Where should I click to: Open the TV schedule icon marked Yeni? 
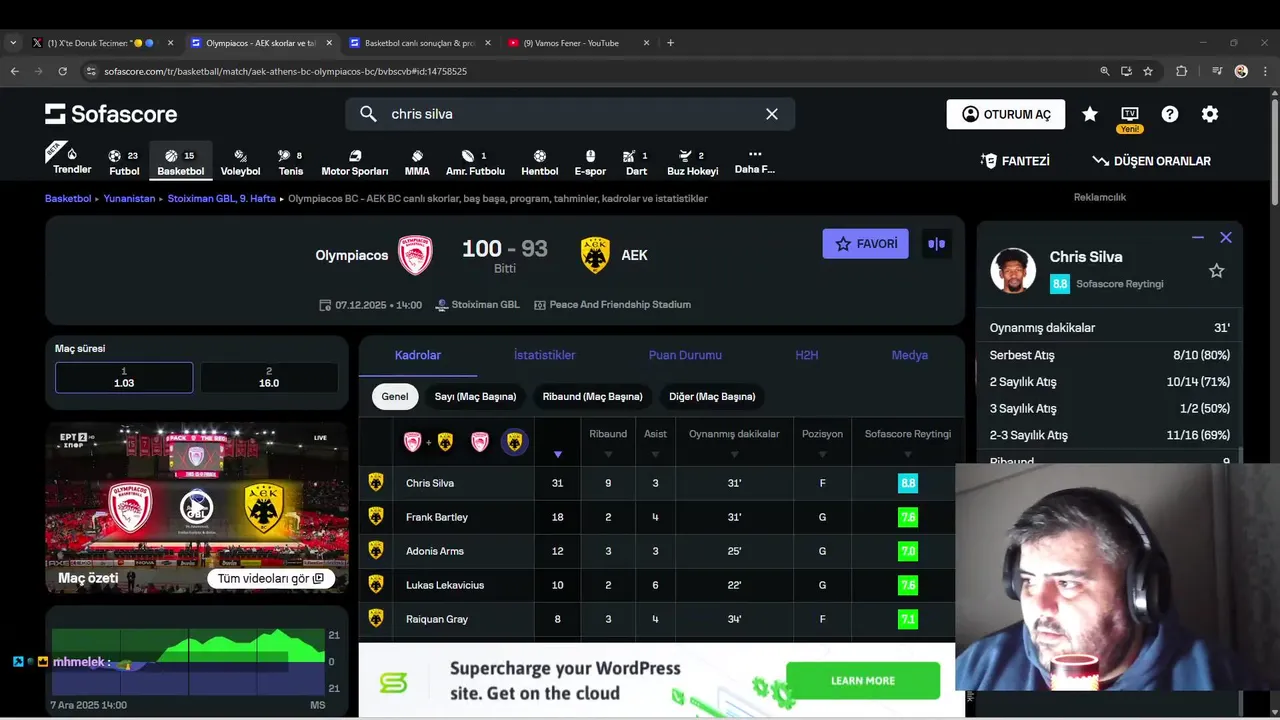coord(1130,118)
